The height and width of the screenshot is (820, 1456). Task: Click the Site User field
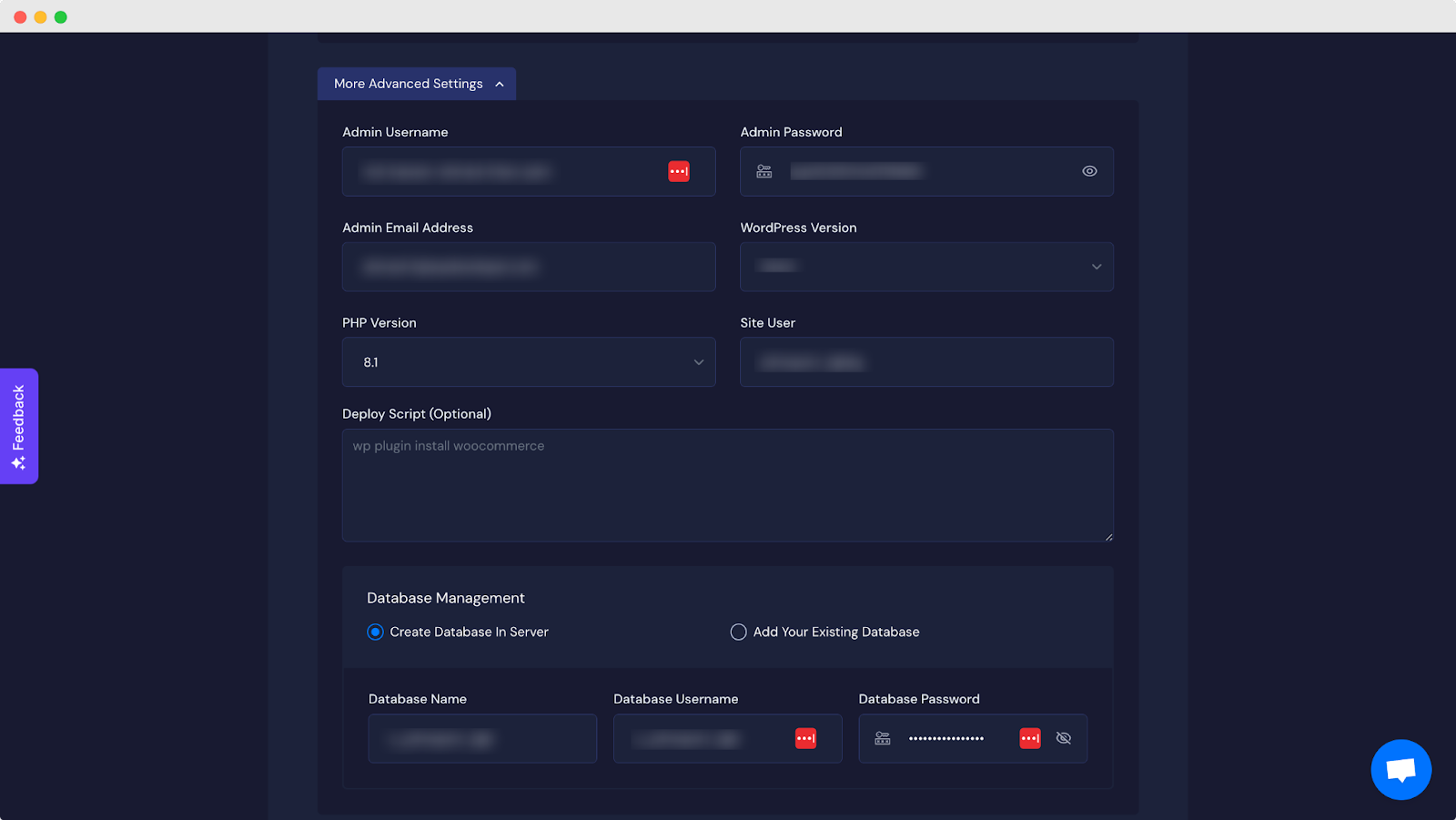(926, 361)
